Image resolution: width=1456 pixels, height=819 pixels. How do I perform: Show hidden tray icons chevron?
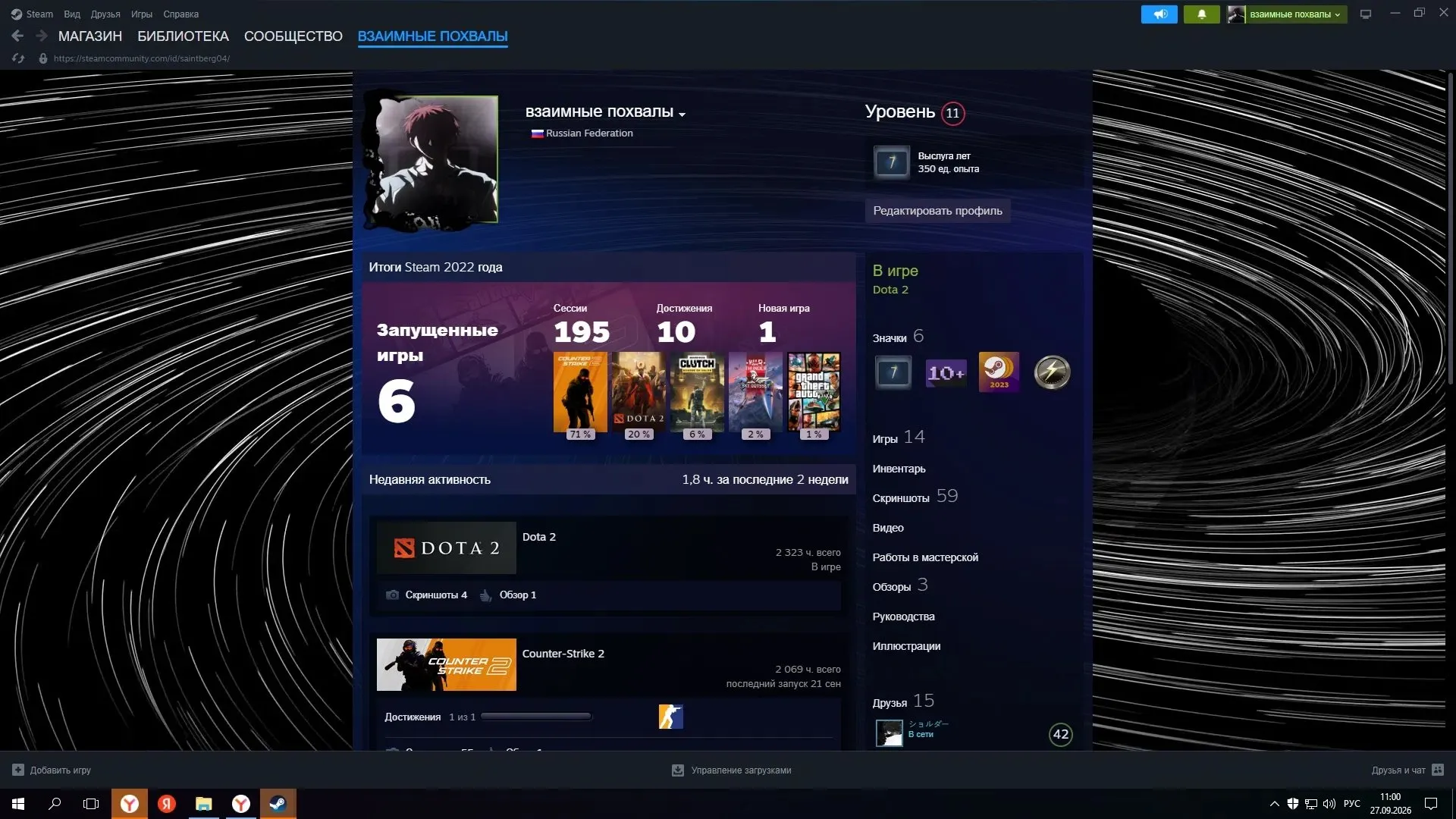1274,804
